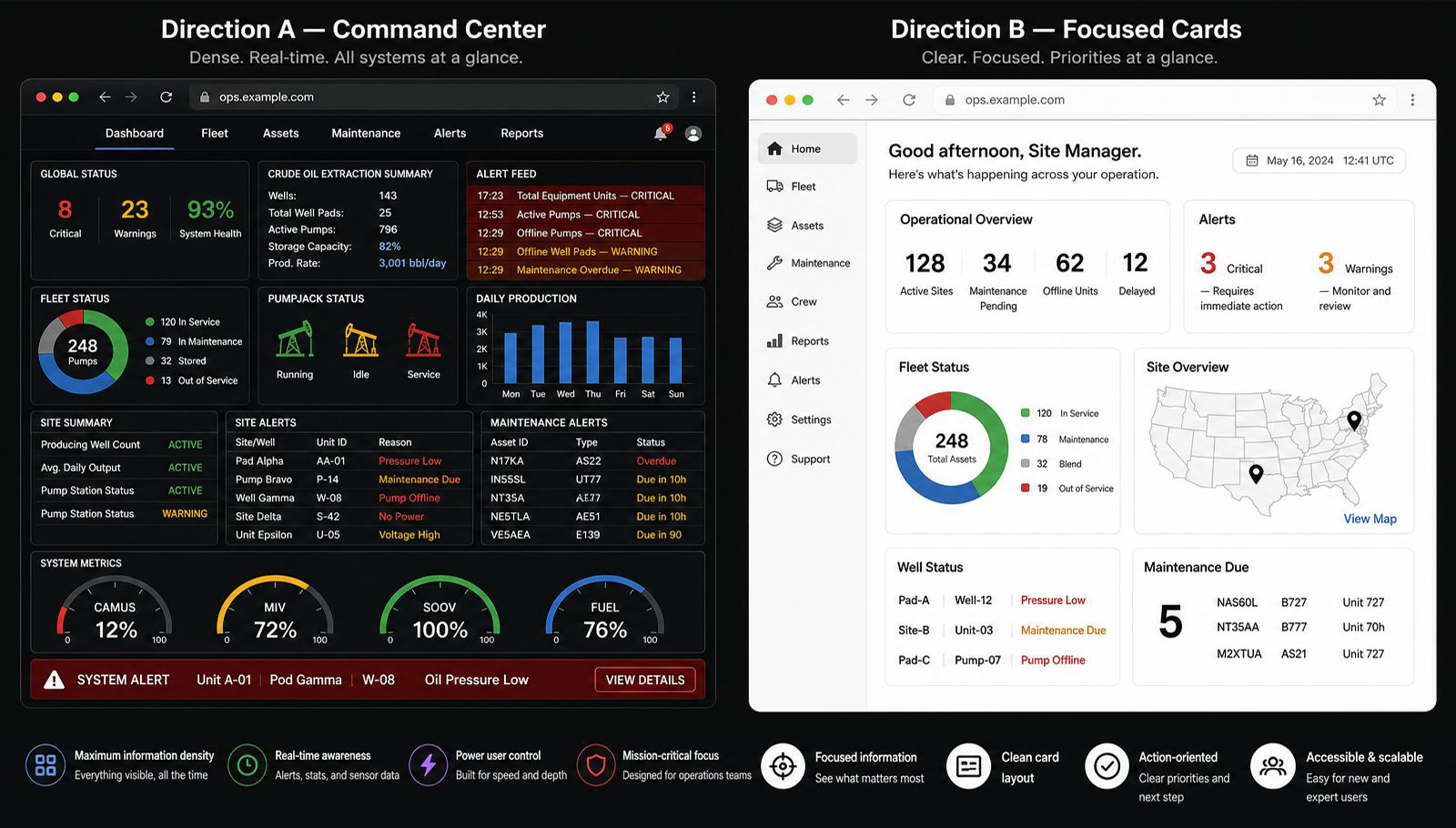Click Assets layers icon in light sidebar
1456x828 pixels.
coord(775,225)
